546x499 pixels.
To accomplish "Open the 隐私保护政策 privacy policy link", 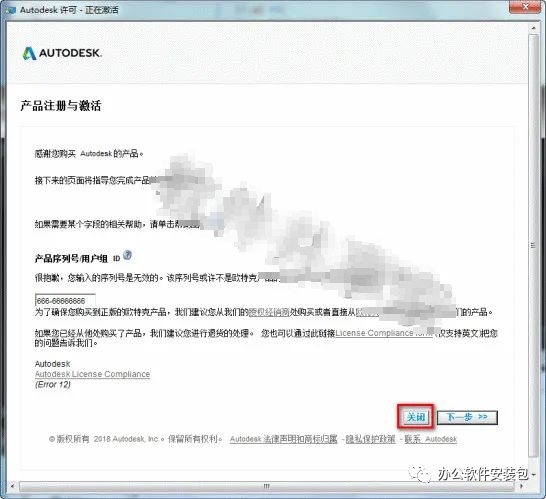I will click(x=370, y=439).
